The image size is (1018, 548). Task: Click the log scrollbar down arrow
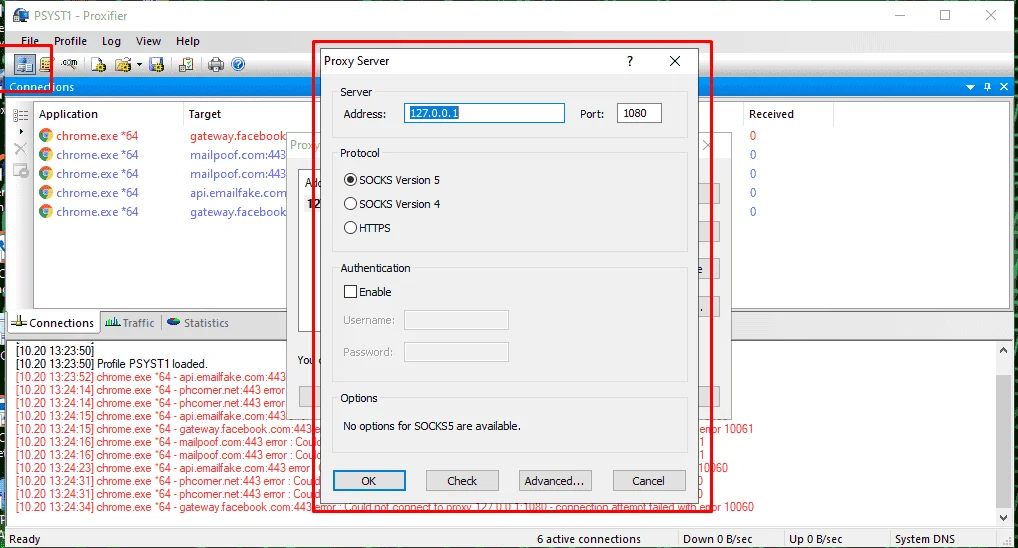(1003, 517)
